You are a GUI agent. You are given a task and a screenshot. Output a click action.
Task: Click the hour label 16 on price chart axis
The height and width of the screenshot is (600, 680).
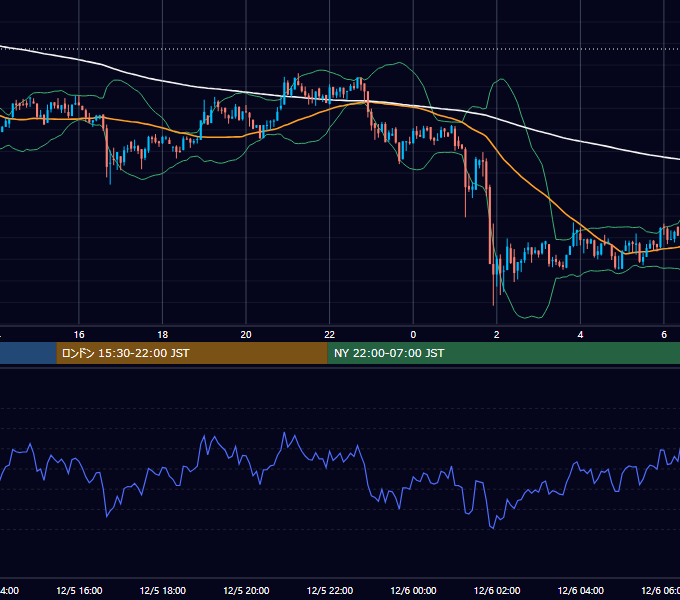point(79,334)
